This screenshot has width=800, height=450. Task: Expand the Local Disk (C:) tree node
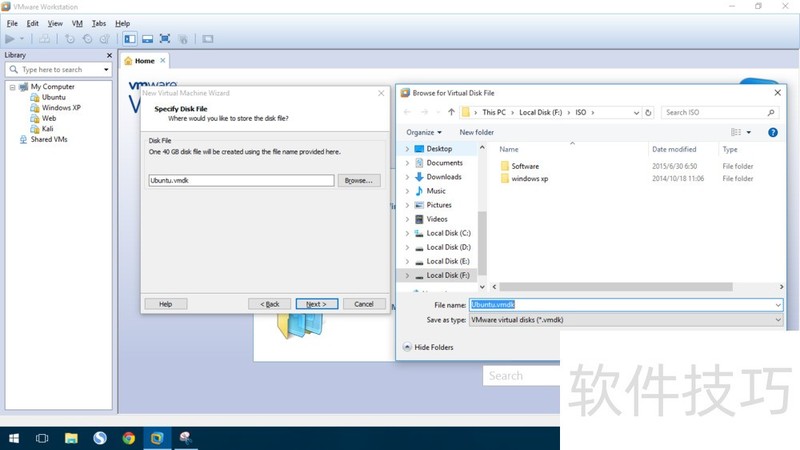coord(407,233)
